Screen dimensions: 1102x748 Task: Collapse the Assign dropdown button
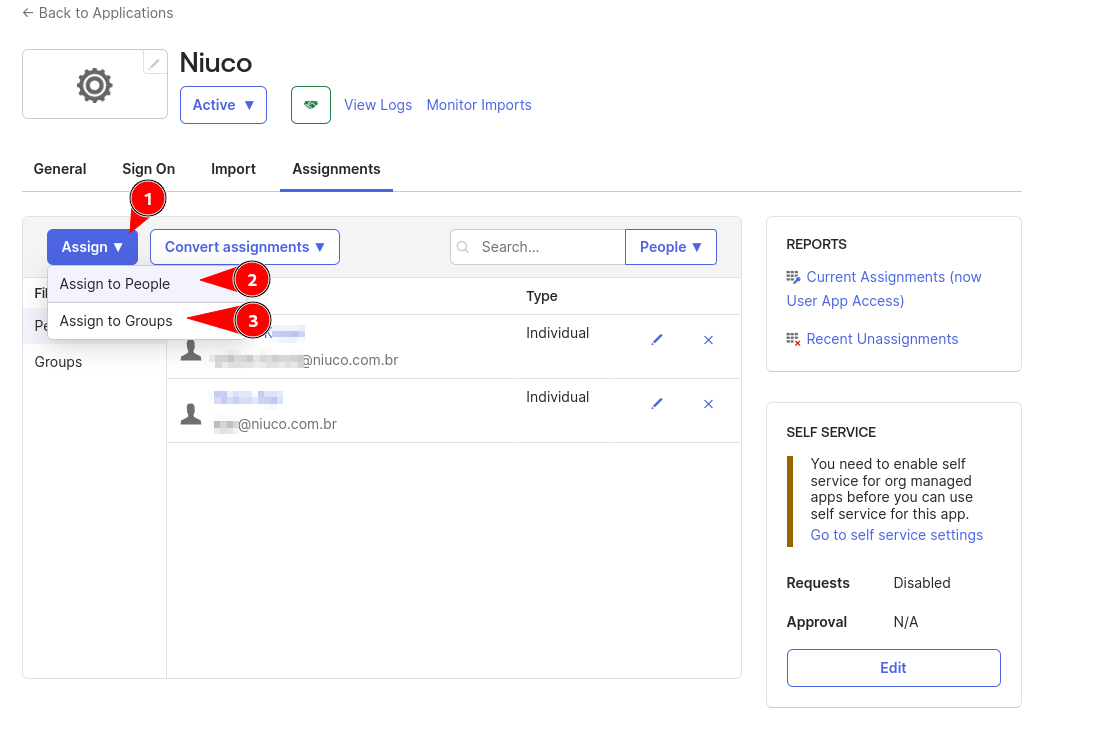(92, 247)
